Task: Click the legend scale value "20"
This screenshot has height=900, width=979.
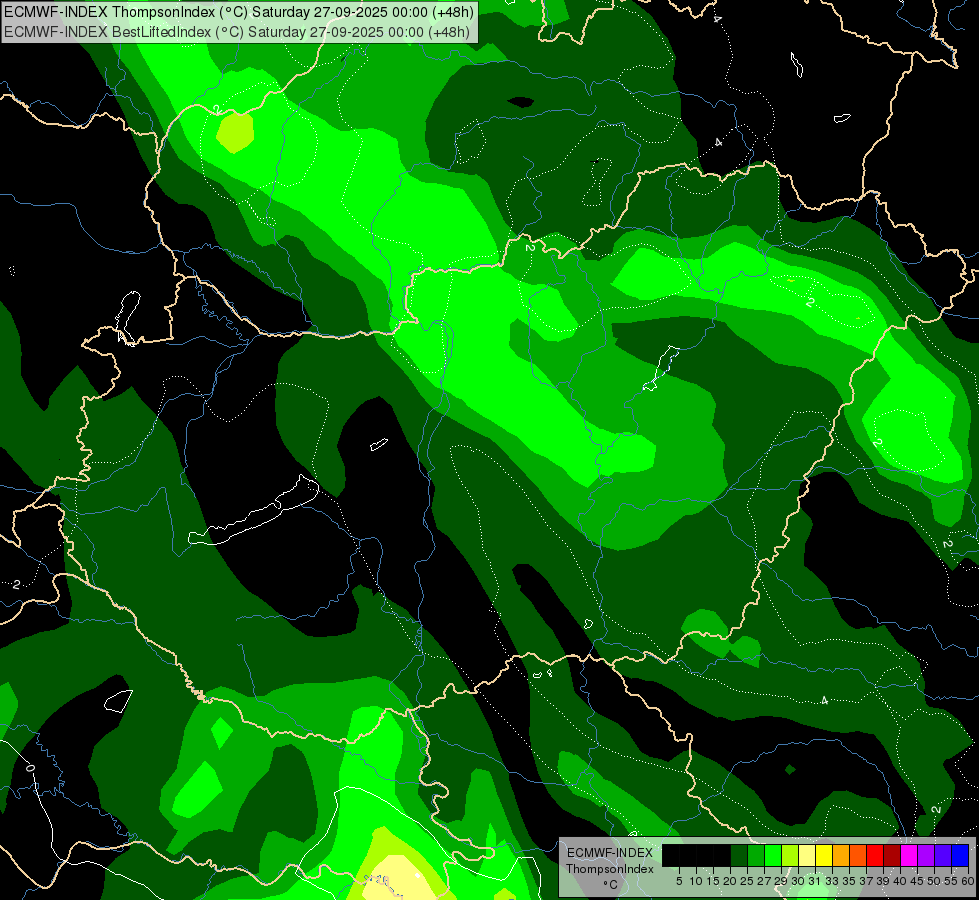Action: click(730, 881)
